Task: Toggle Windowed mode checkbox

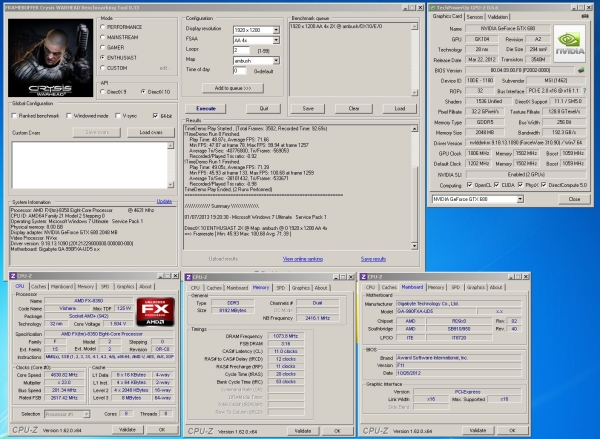Action: click(69, 116)
